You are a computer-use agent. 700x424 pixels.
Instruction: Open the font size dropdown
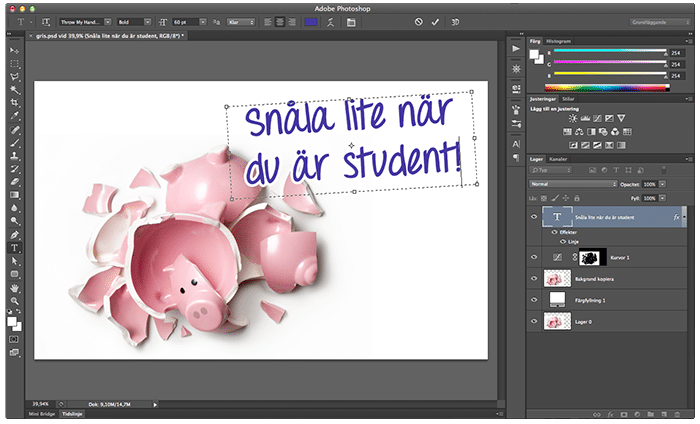[203, 22]
